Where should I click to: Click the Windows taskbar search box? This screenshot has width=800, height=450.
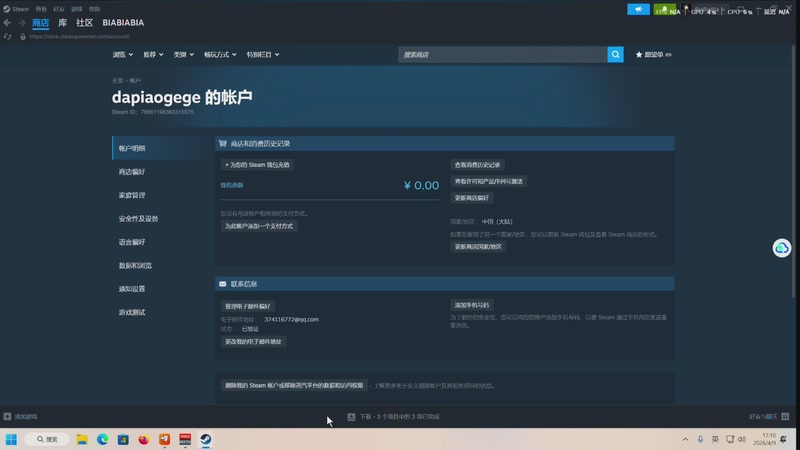point(47,439)
